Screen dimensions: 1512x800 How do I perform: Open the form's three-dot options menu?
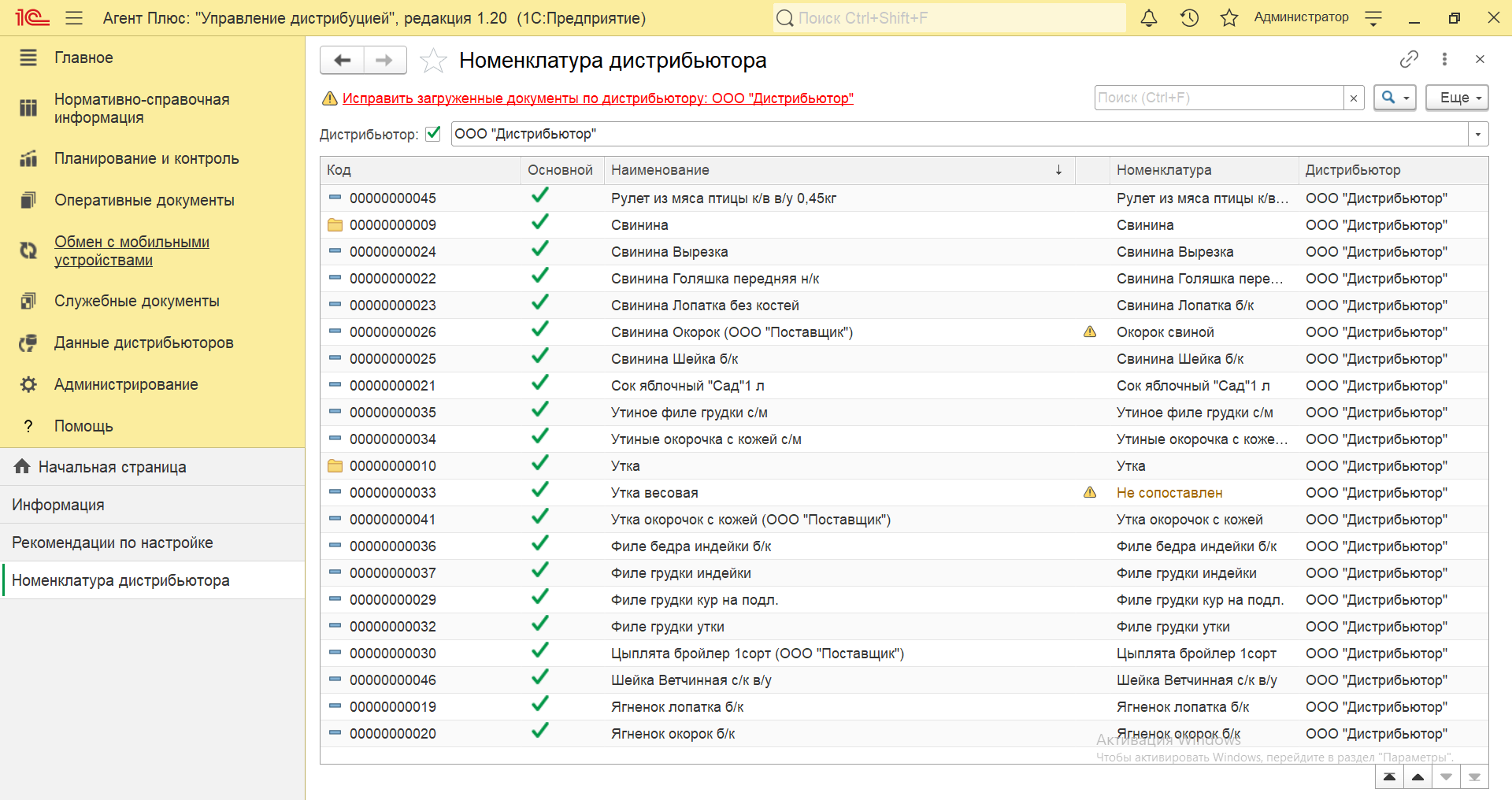tap(1444, 59)
